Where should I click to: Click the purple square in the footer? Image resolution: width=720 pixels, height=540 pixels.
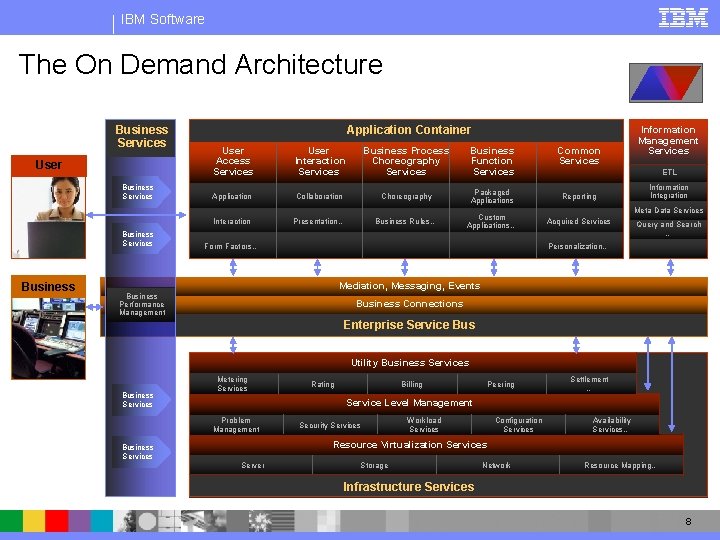(79, 521)
